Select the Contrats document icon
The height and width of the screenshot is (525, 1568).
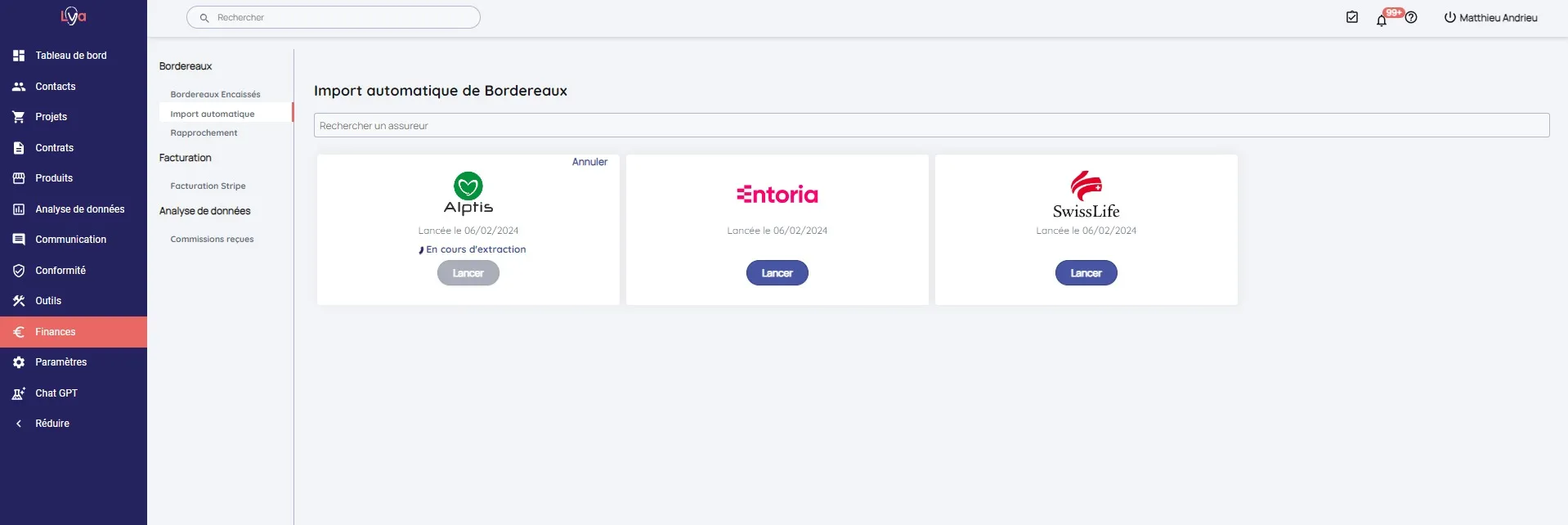tap(19, 148)
